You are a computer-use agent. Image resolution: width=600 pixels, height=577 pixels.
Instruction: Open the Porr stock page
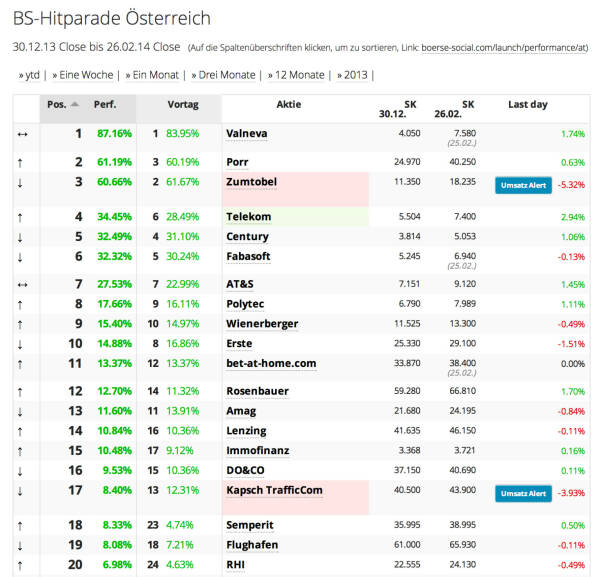click(x=237, y=162)
